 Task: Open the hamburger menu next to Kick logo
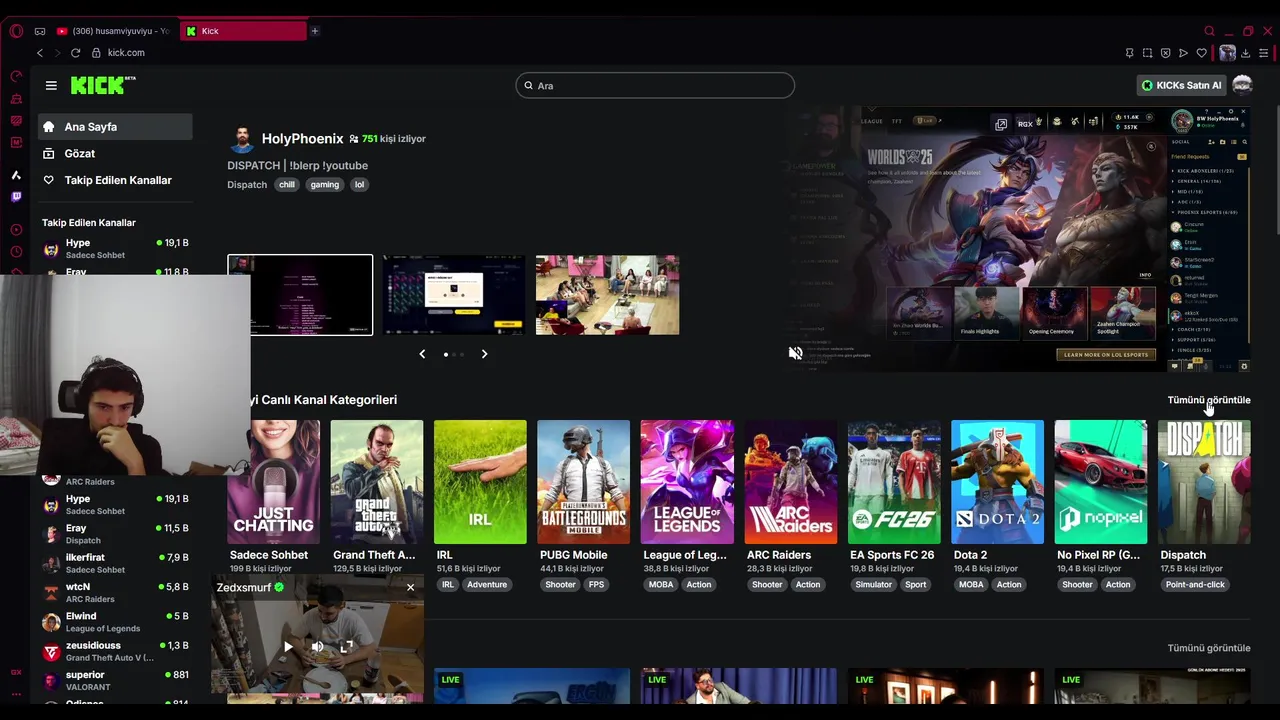tap(51, 85)
